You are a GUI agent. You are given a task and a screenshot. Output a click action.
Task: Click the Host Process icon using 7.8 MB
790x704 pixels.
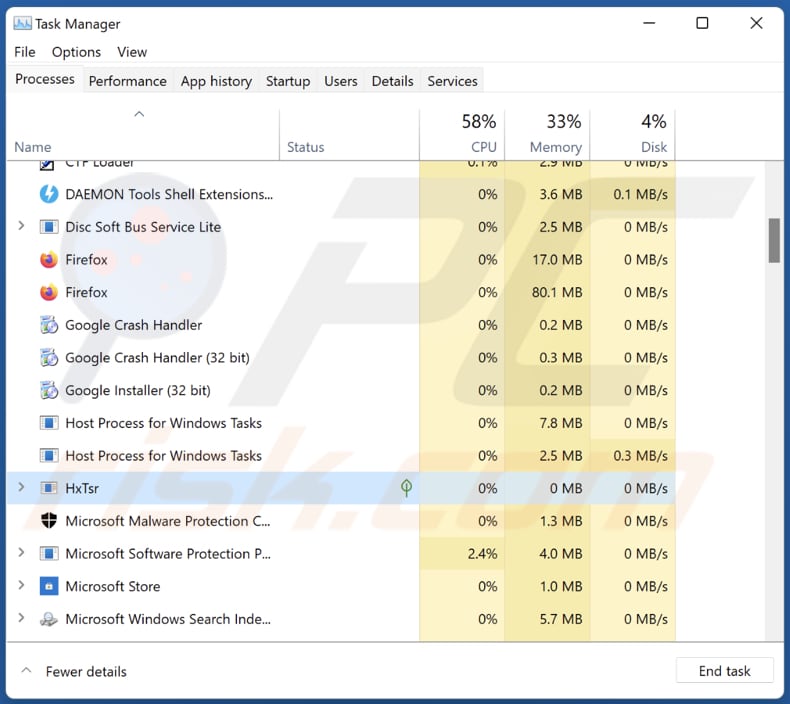pyautogui.click(x=49, y=423)
